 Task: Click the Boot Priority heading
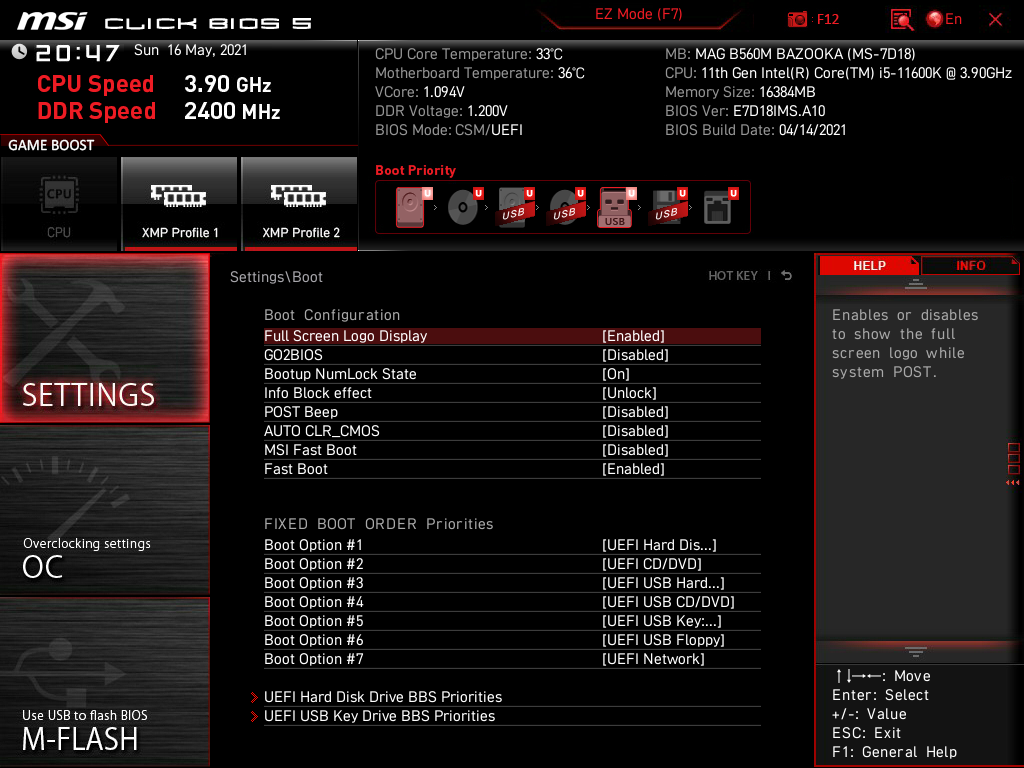tap(415, 170)
